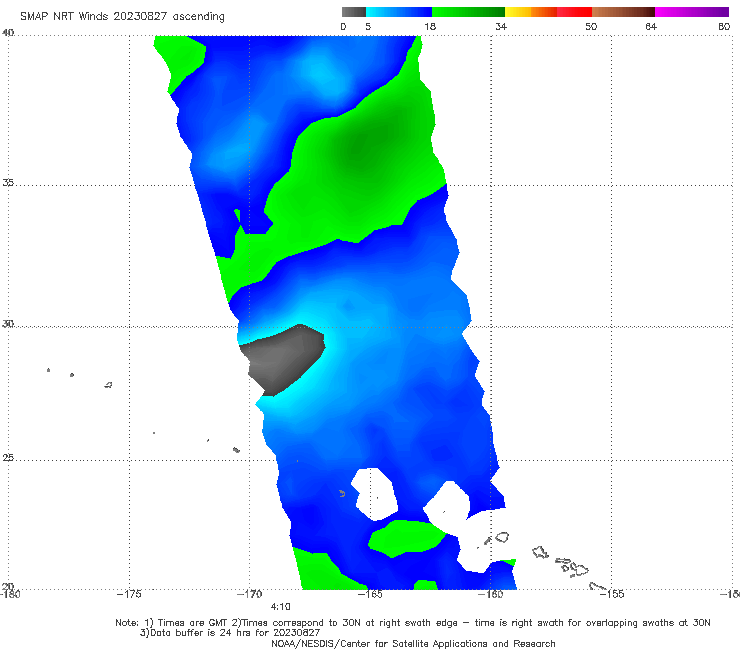Click the '-155' longitude axis label
This screenshot has width=740, height=650.
click(x=612, y=594)
